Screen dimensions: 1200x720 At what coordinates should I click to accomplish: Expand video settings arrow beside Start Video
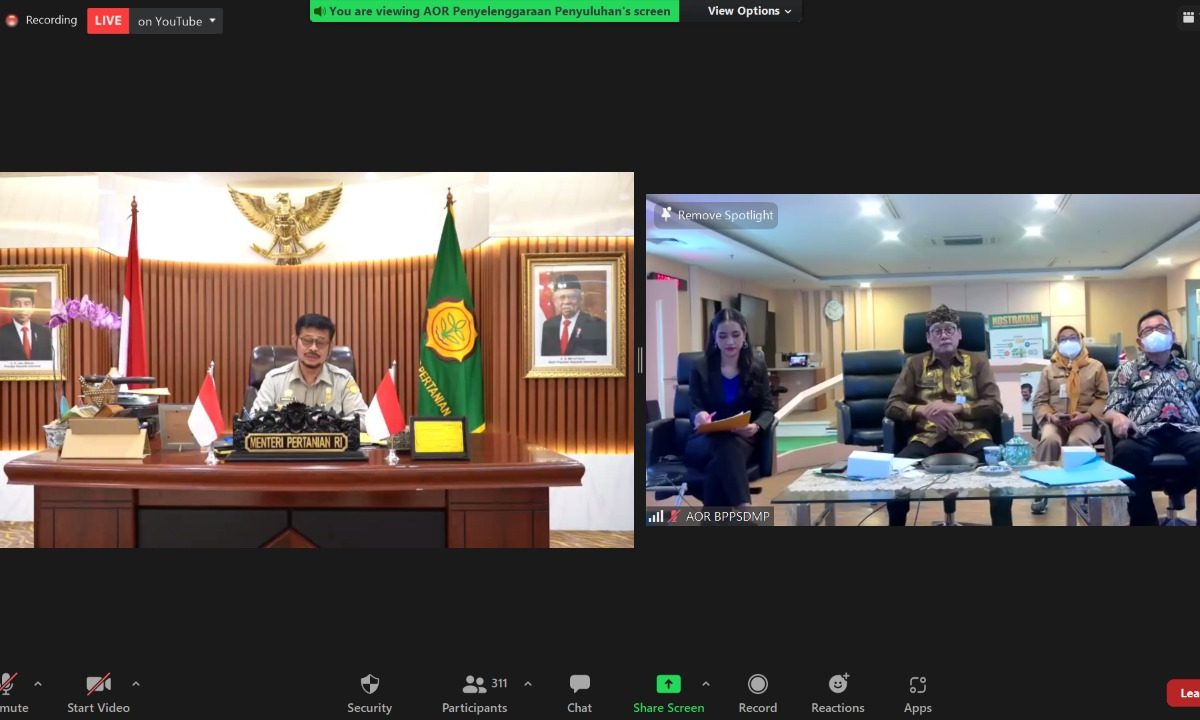(136, 684)
